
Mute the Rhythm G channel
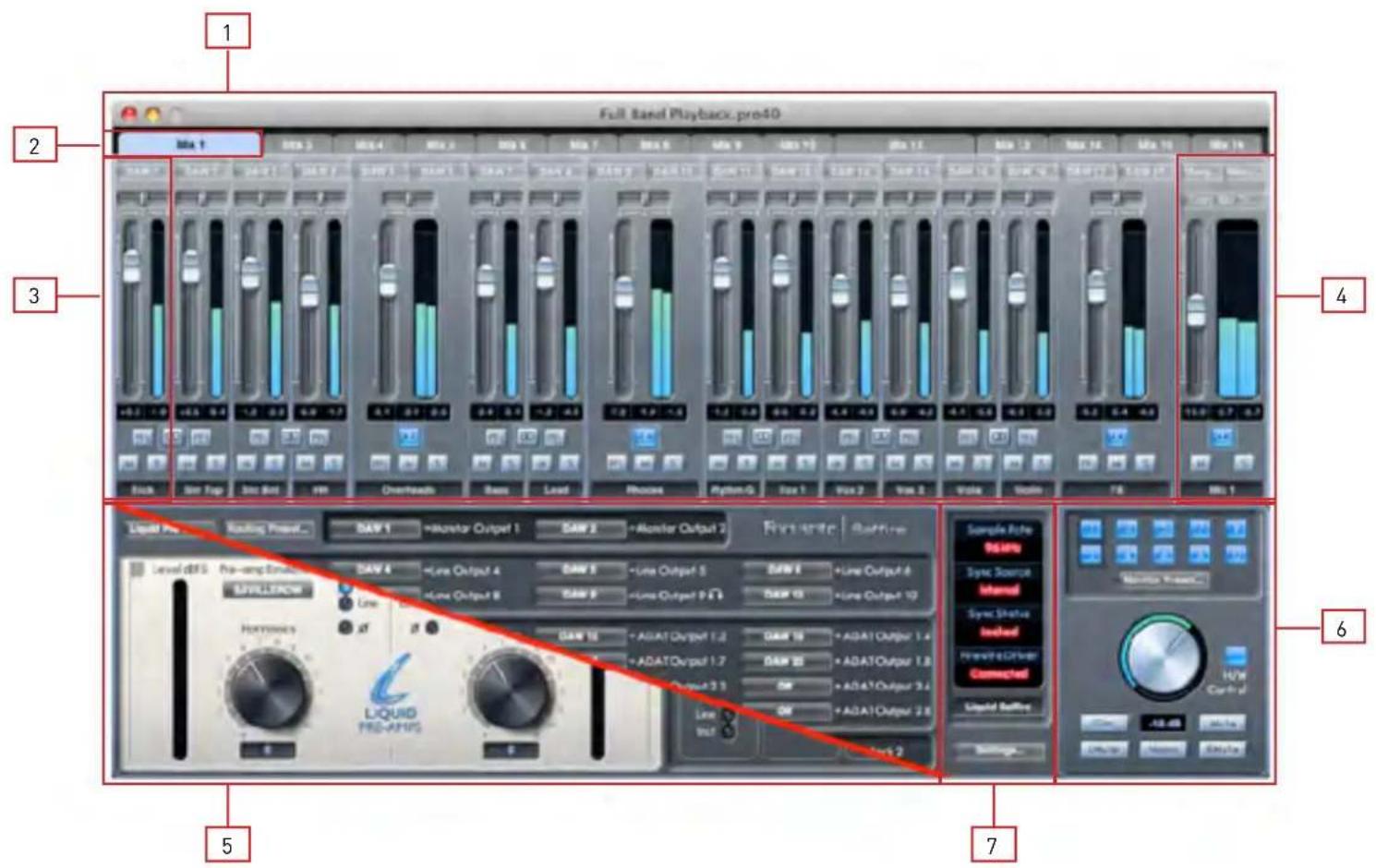(718, 464)
